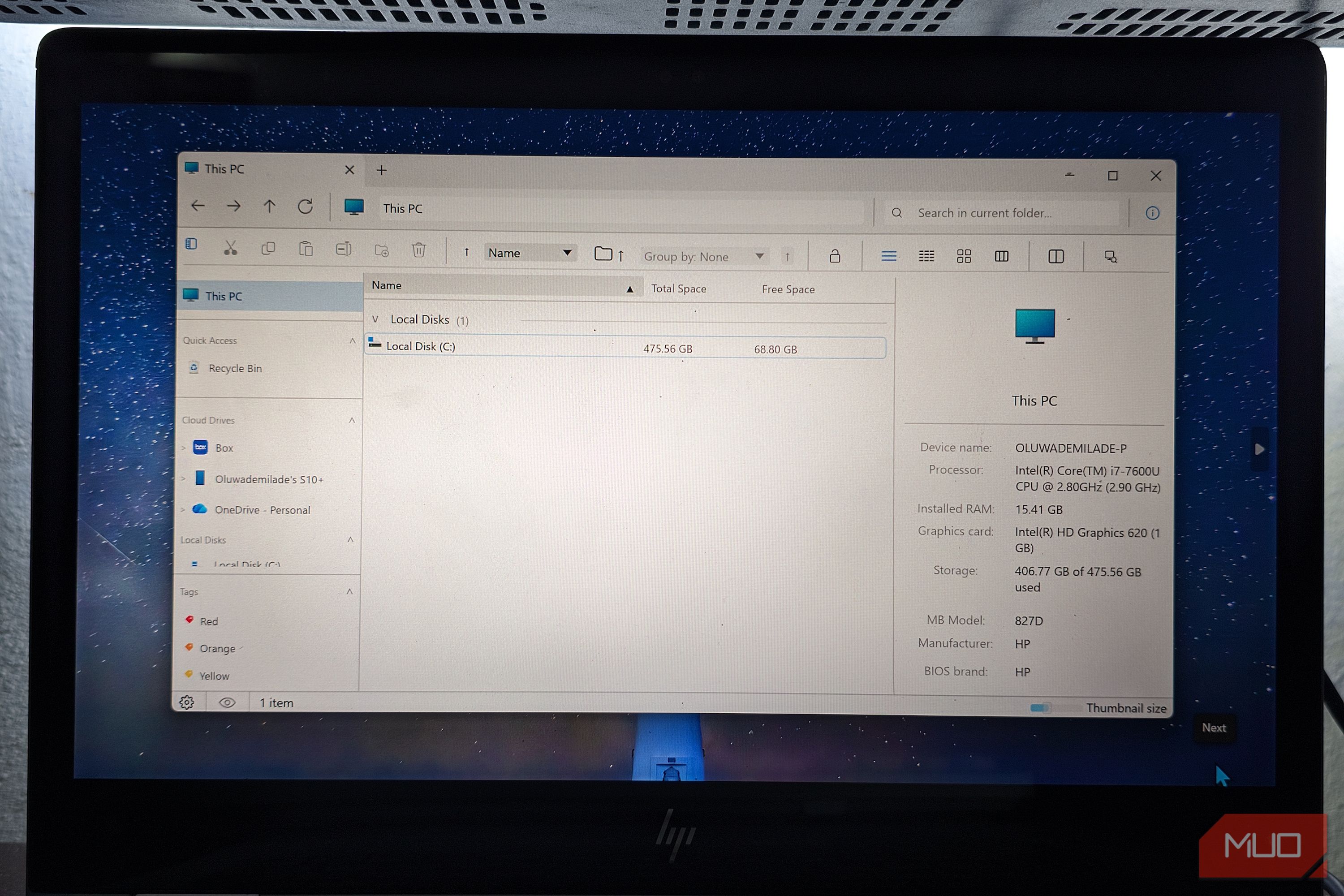
Task: Click the New folder icon
Action: (x=381, y=250)
